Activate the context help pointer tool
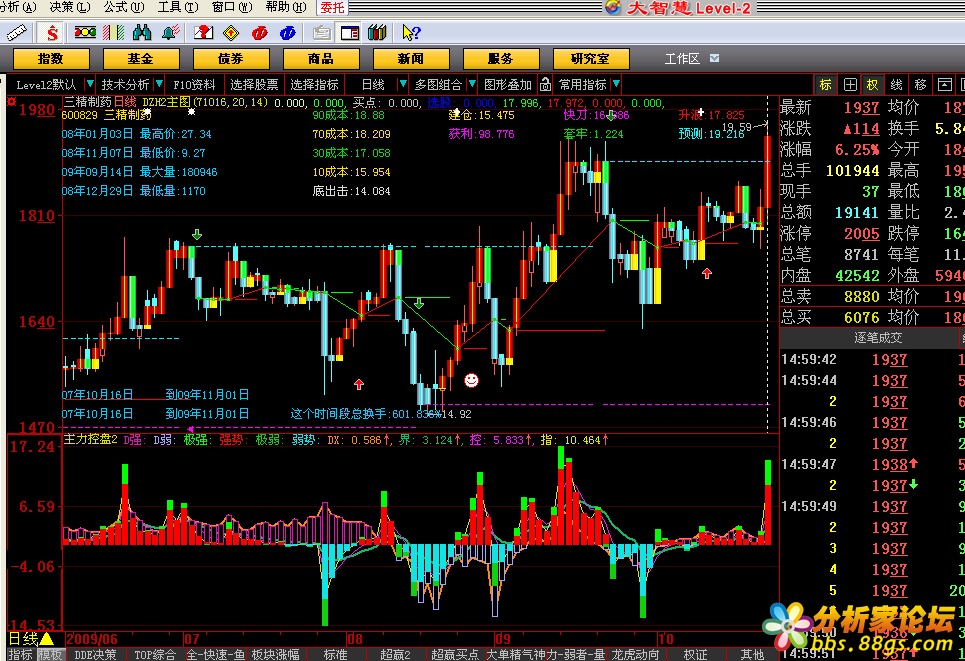Viewport: 965px width, 661px height. [410, 33]
